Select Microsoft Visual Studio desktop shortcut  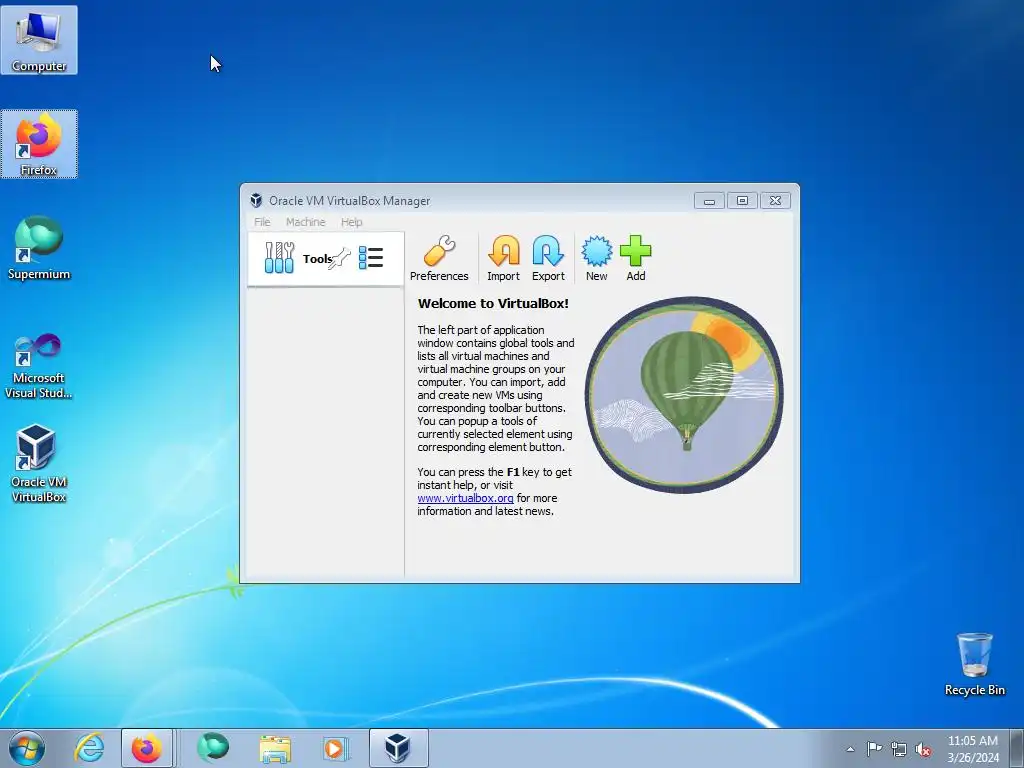pos(39,366)
